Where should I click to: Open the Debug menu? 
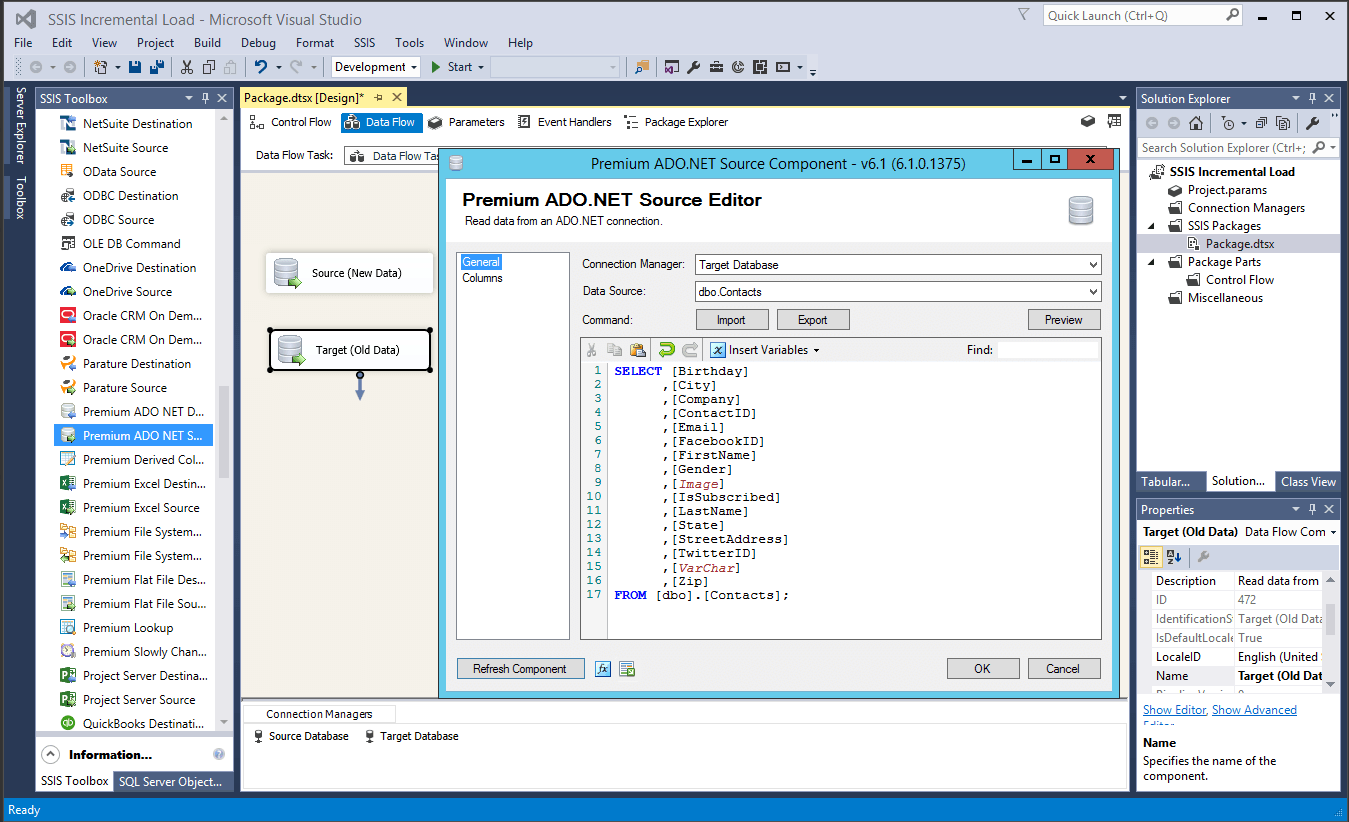coord(258,43)
